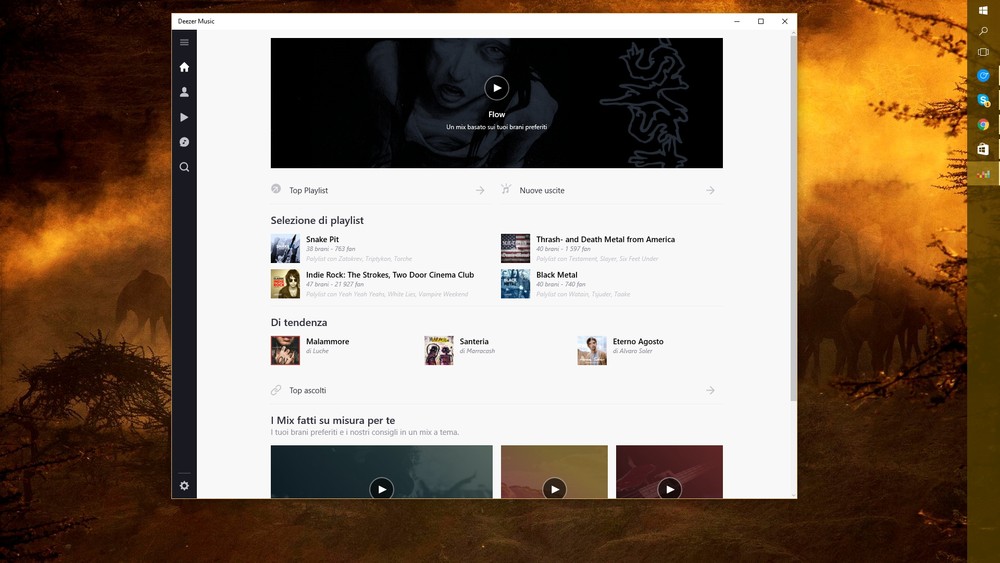Click the 'di Luche' artist text
The height and width of the screenshot is (563, 1000).
[x=317, y=351]
